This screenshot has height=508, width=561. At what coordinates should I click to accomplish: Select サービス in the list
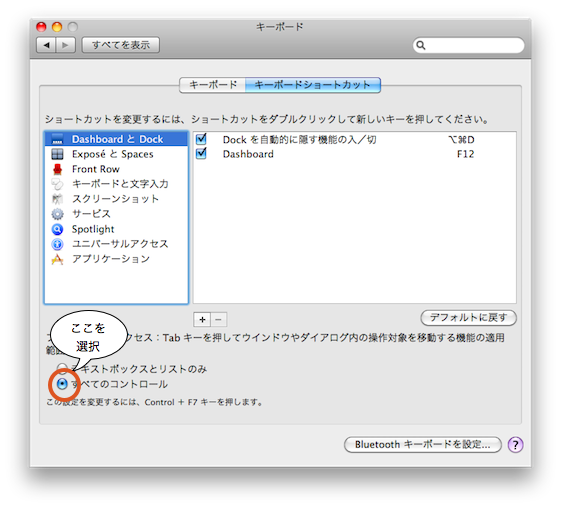coord(116,214)
